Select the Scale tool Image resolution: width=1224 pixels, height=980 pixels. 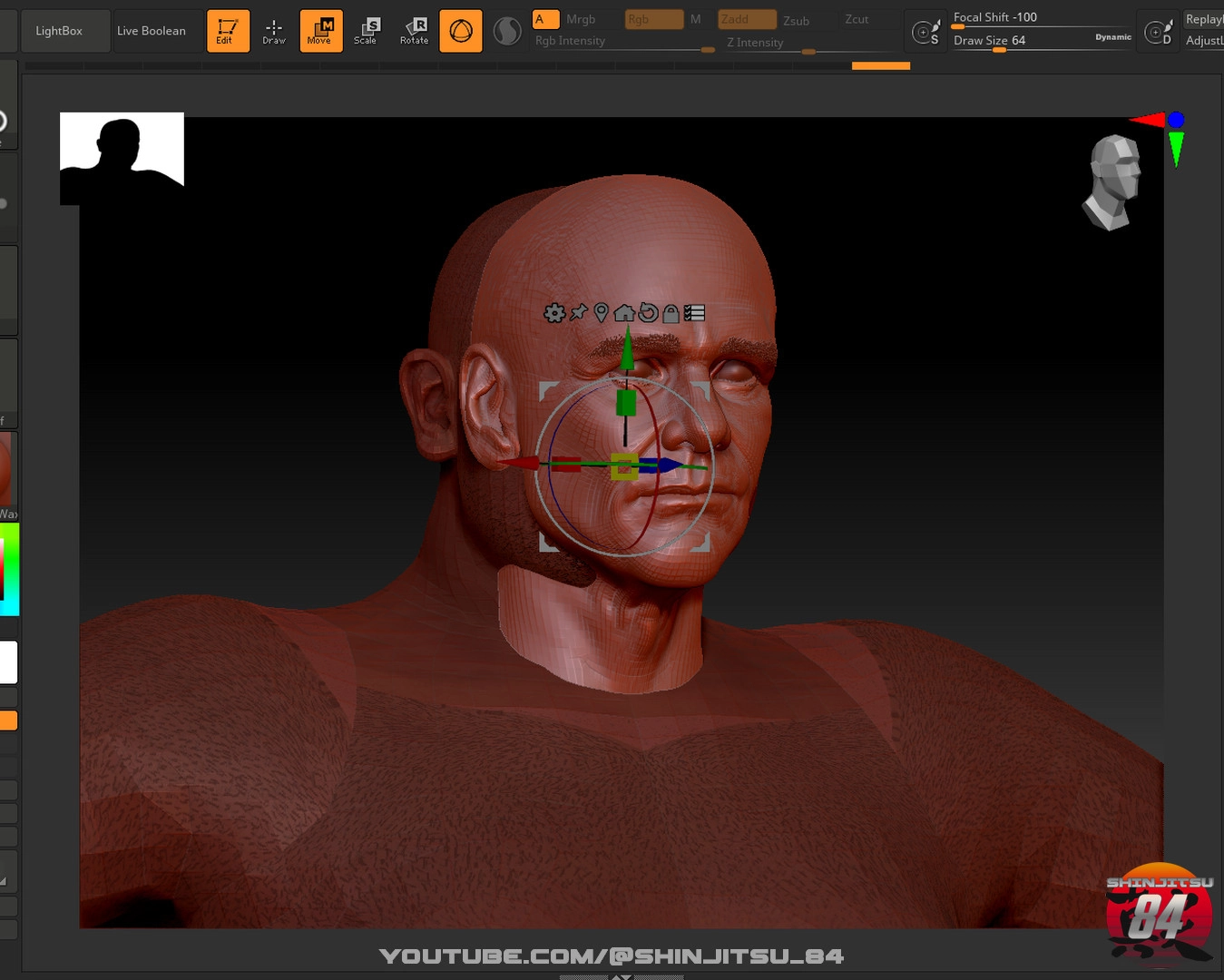click(x=367, y=31)
